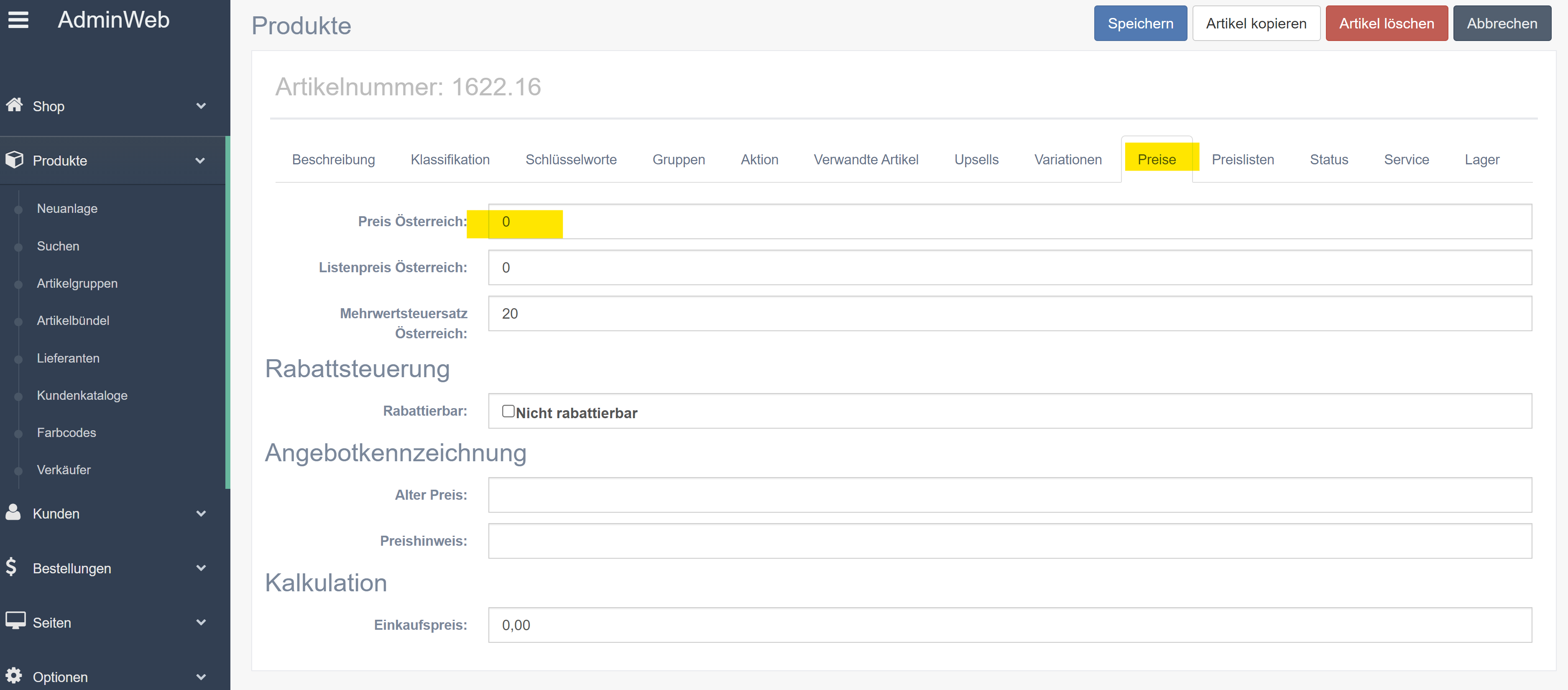The image size is (1568, 690).
Task: Collapse the Produkte menu chevron
Action: pos(200,161)
